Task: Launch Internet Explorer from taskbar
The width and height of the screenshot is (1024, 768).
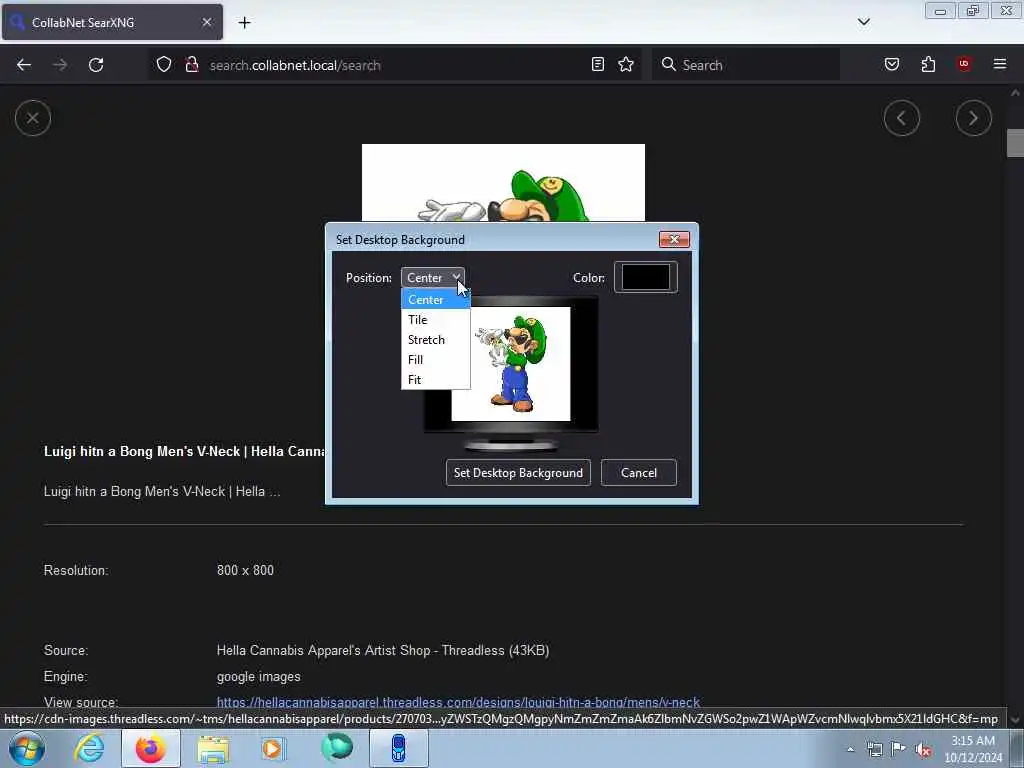Action: [89, 748]
